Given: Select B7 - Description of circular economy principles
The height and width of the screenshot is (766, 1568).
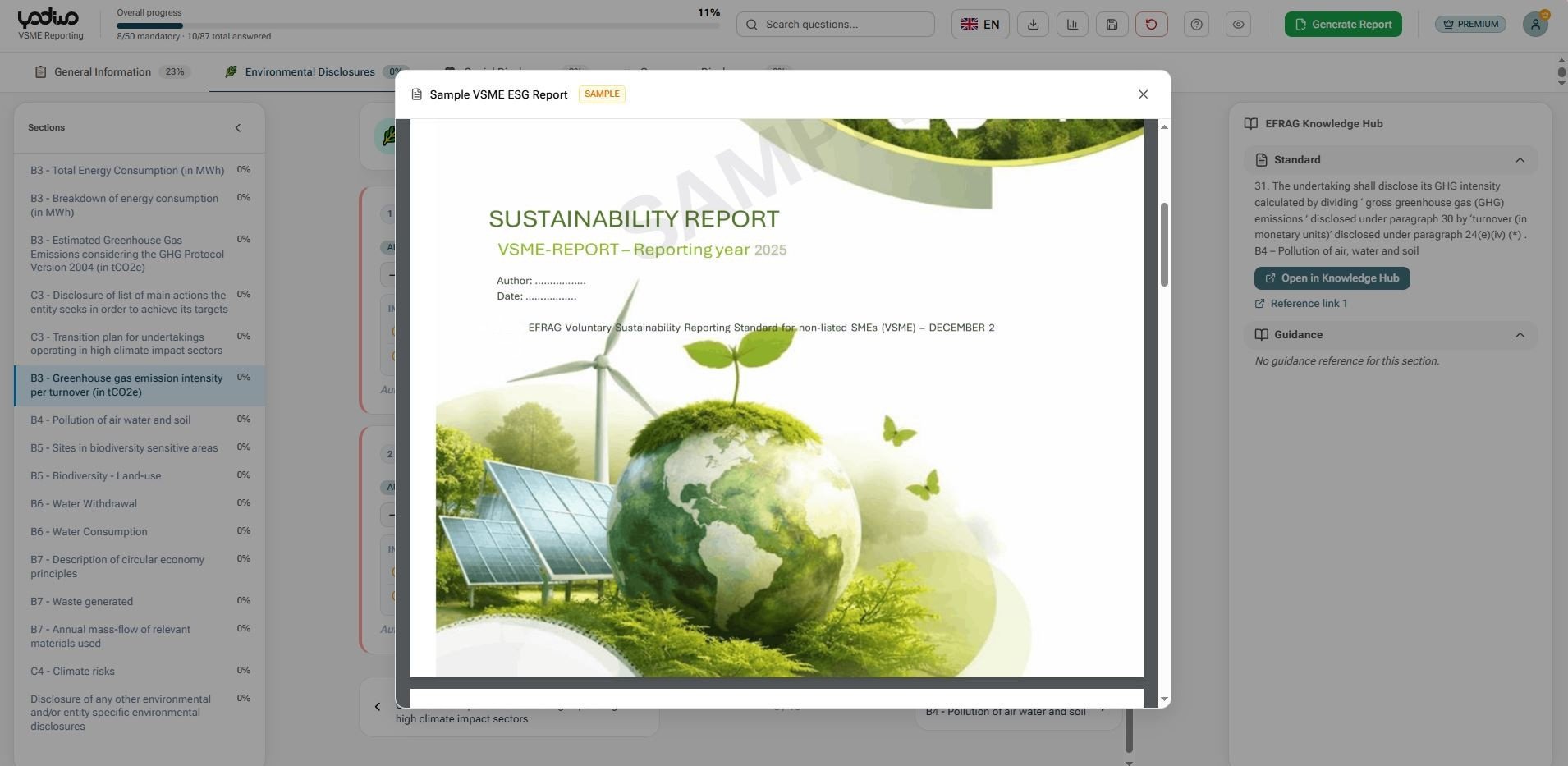Looking at the screenshot, I should point(140,566).
